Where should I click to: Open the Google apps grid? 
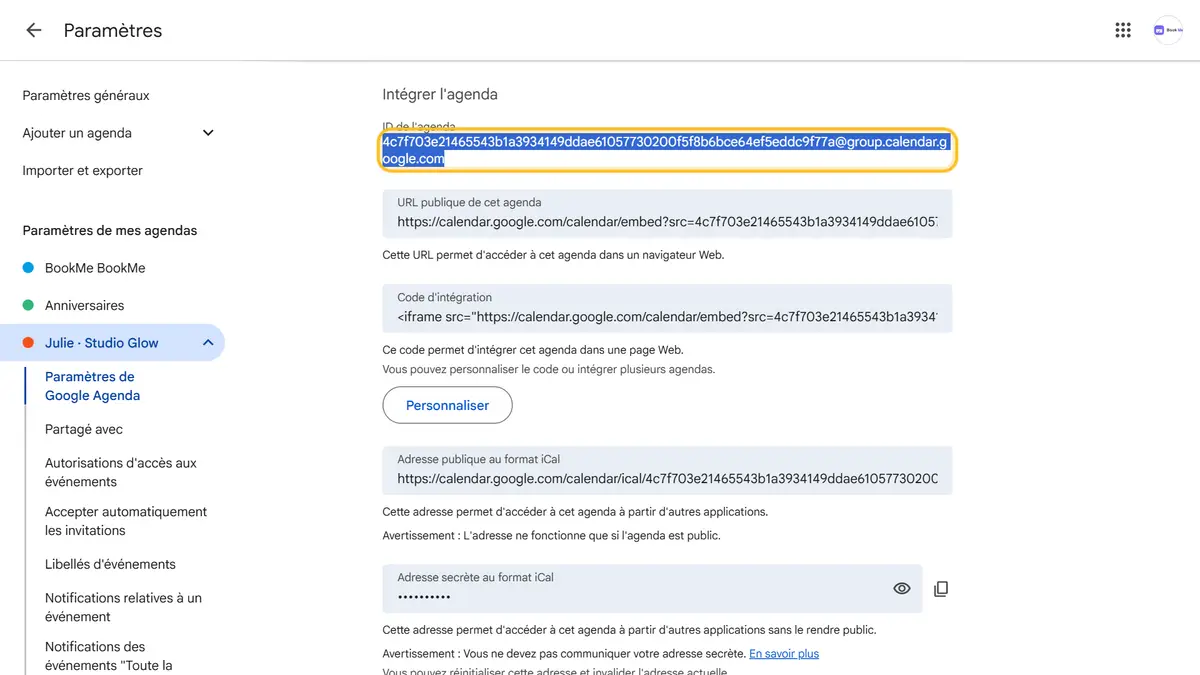[x=1123, y=30]
